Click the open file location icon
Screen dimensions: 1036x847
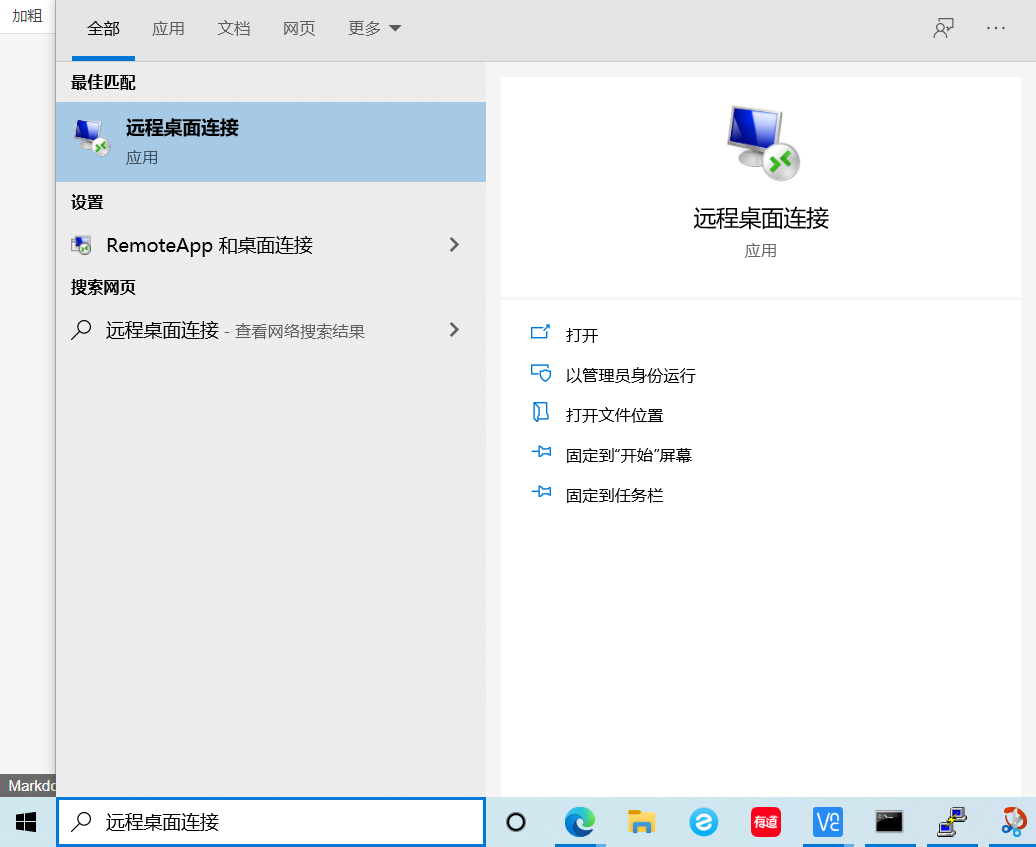[540, 412]
